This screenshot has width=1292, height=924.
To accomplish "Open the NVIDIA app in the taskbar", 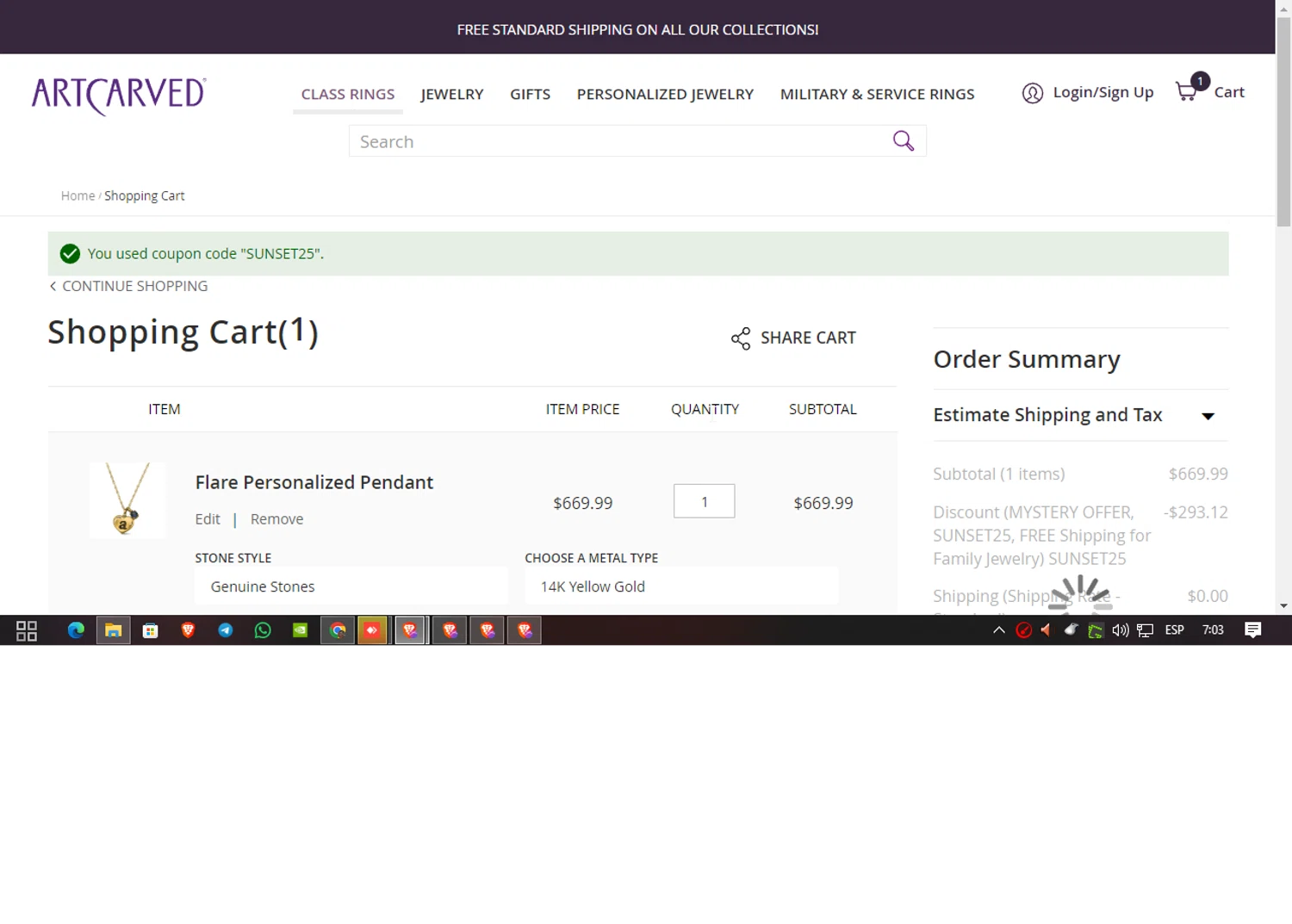I will [300, 630].
